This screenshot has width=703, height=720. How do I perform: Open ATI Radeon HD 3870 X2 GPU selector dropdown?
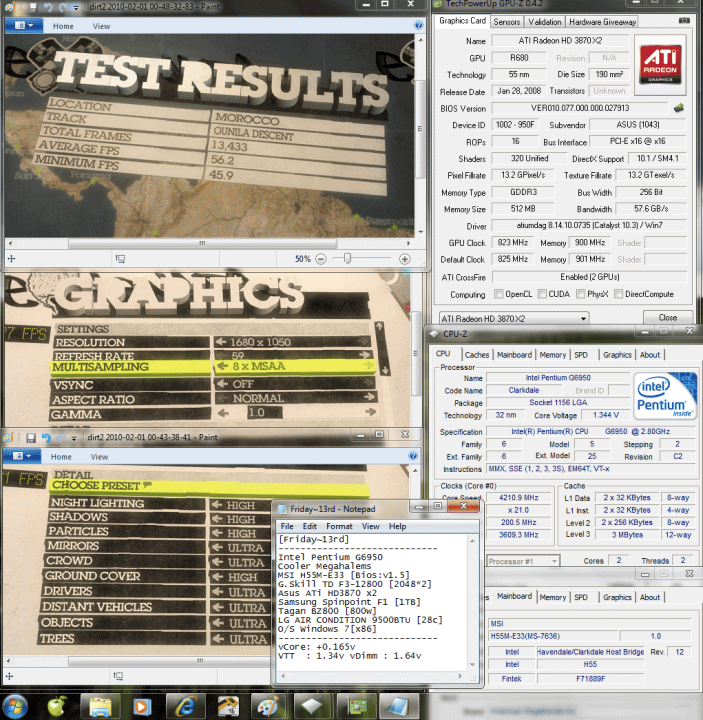click(x=513, y=318)
